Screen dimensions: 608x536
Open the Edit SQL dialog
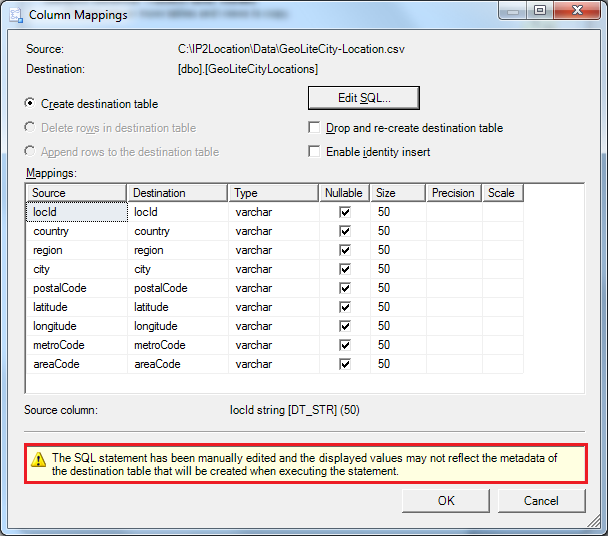pyautogui.click(x=364, y=98)
